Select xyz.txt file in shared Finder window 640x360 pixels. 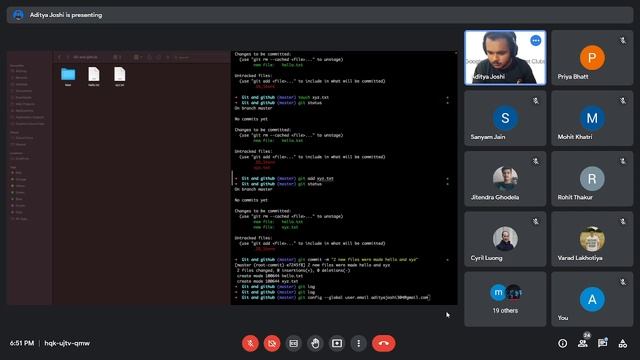pyautogui.click(x=119, y=76)
